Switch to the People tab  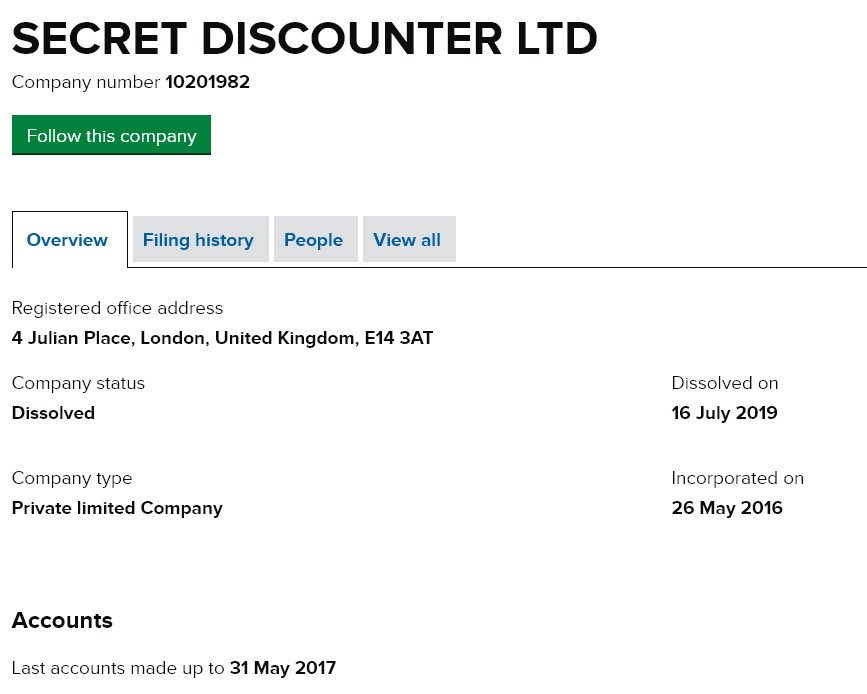313,240
